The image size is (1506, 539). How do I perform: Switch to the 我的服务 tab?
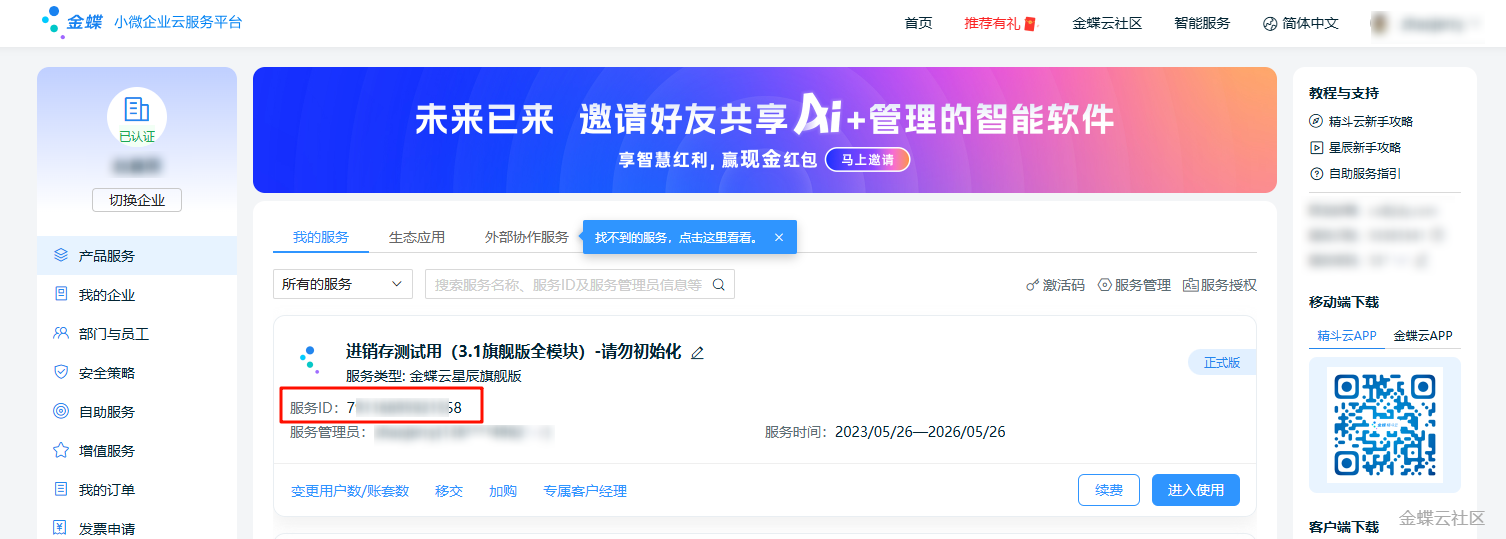[x=321, y=237]
